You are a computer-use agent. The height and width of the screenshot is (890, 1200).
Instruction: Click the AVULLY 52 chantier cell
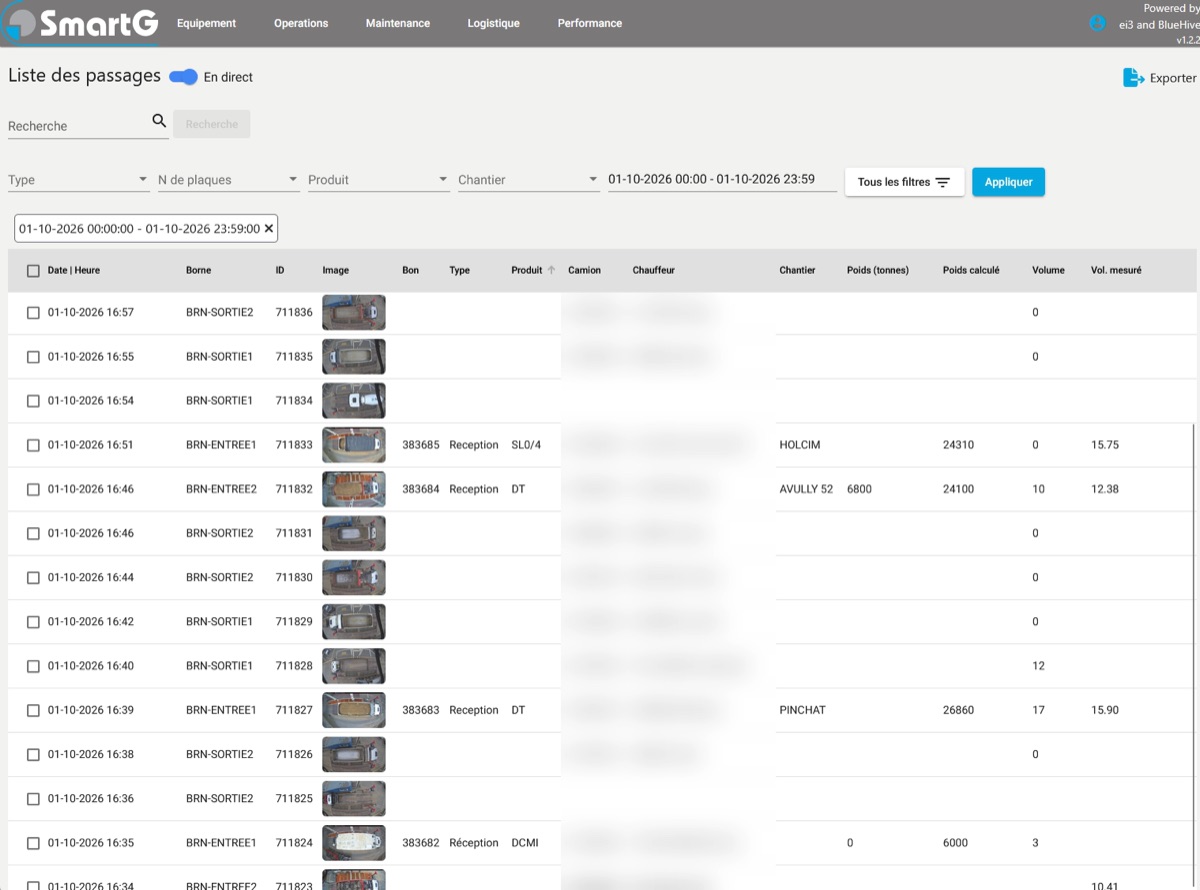click(x=806, y=489)
